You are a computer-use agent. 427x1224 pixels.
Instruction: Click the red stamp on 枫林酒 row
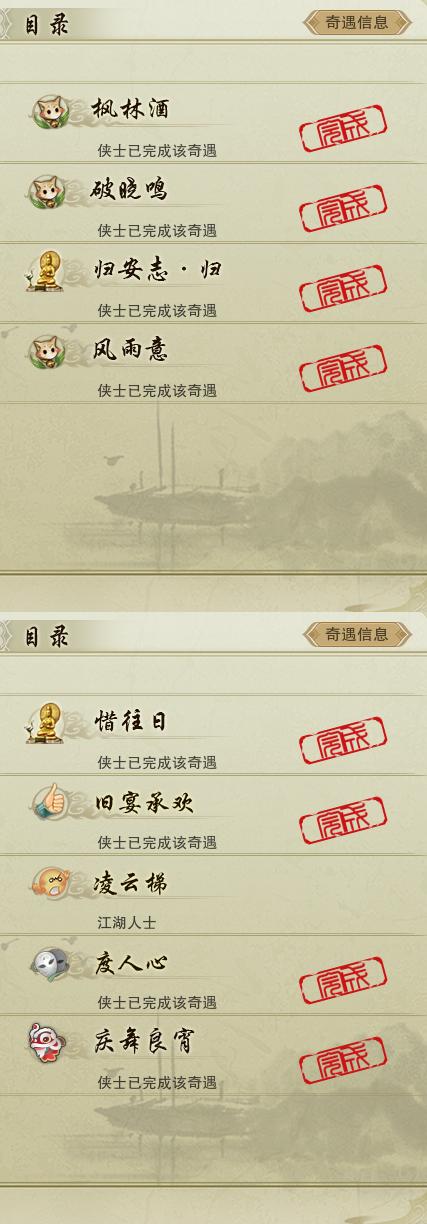343,128
